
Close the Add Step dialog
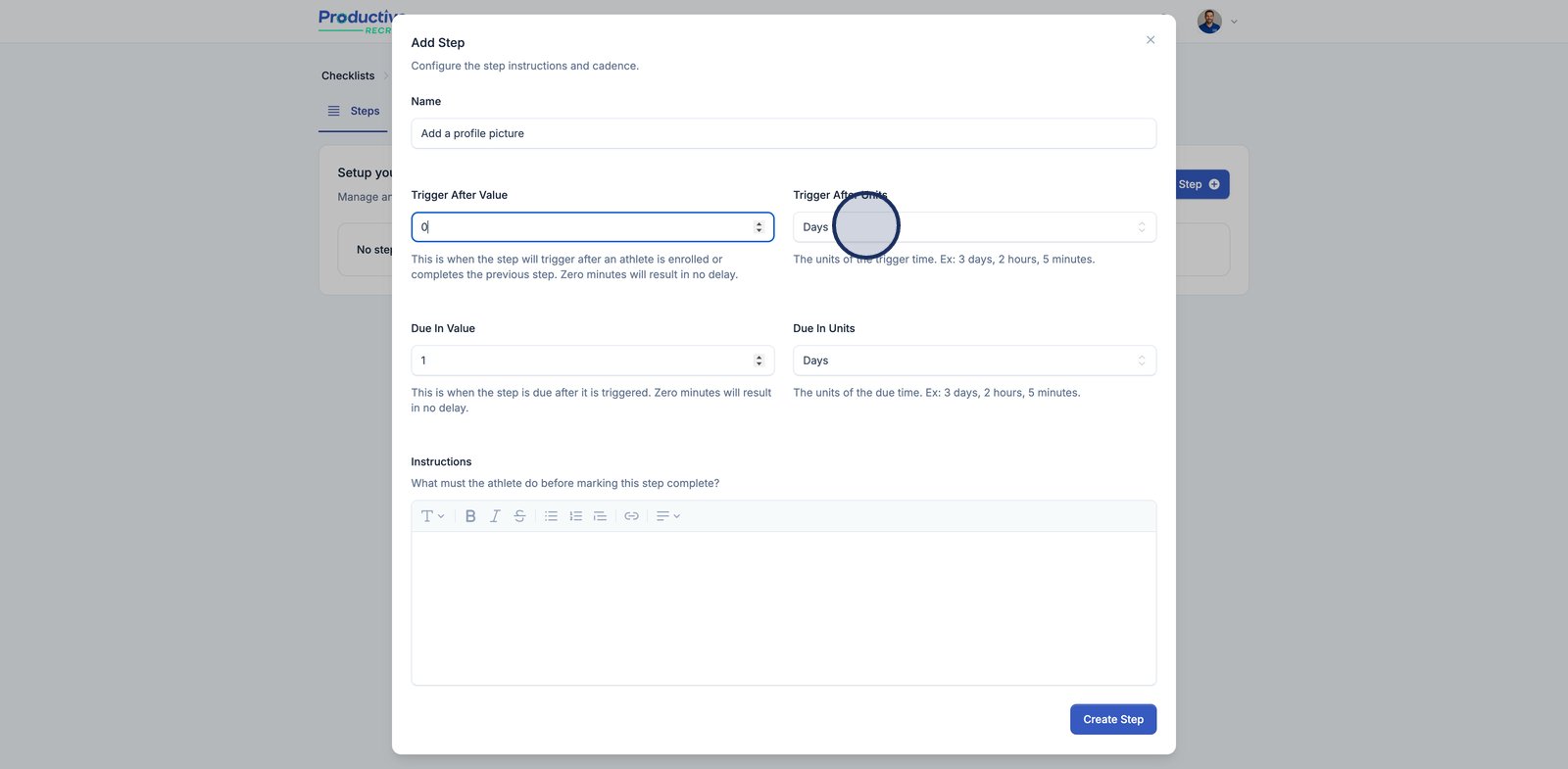1151,40
